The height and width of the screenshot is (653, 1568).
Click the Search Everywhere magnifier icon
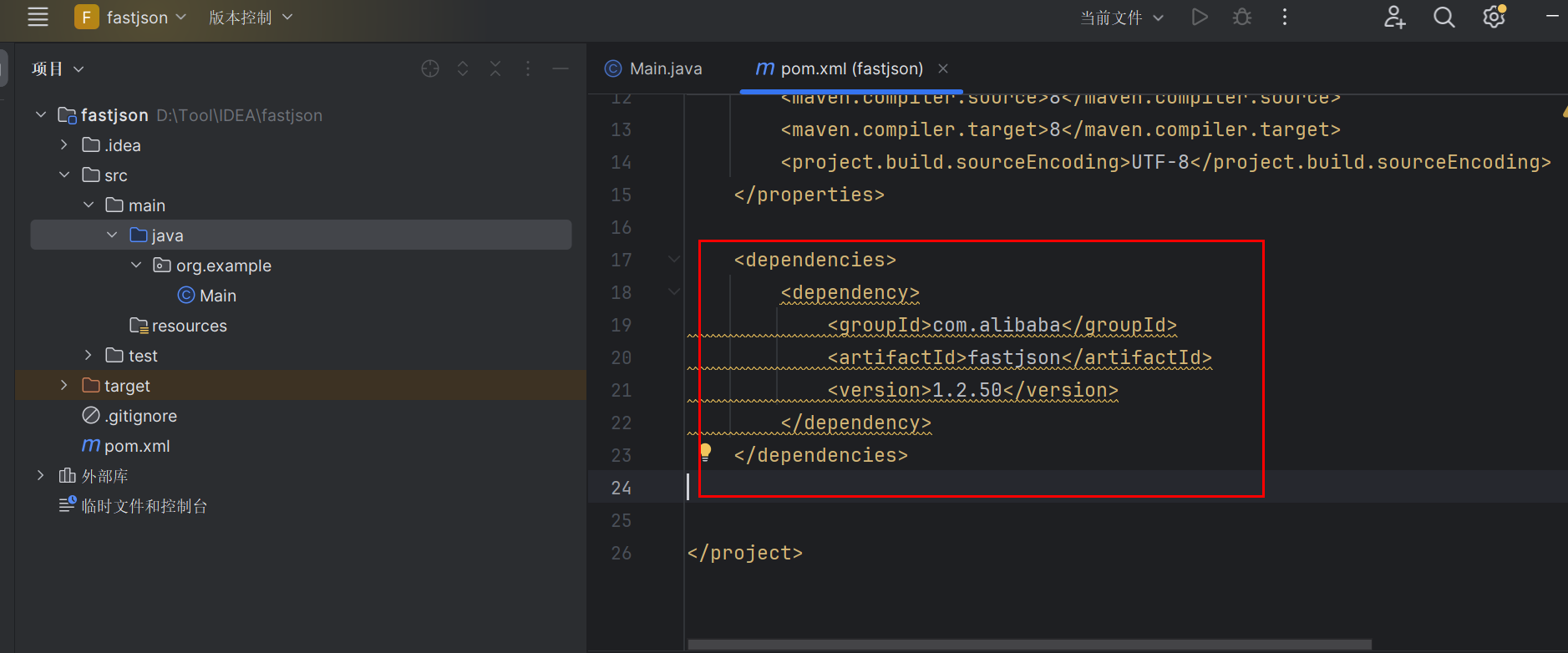point(1444,17)
